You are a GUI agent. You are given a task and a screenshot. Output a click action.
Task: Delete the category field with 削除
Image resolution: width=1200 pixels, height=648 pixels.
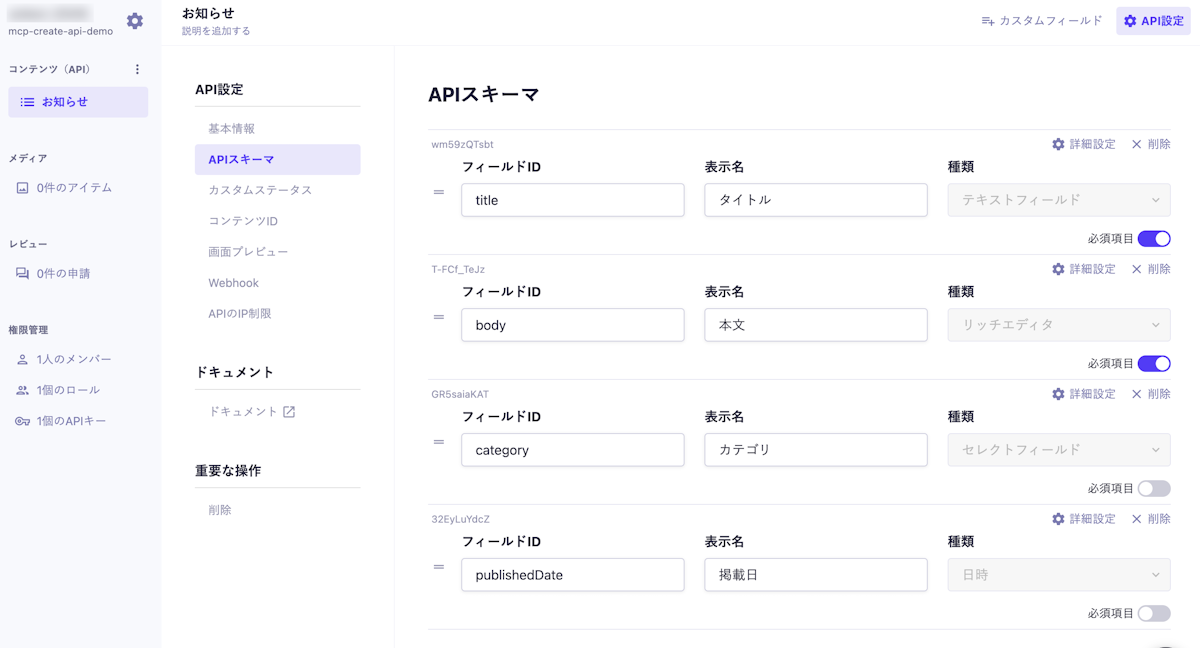coord(1151,394)
